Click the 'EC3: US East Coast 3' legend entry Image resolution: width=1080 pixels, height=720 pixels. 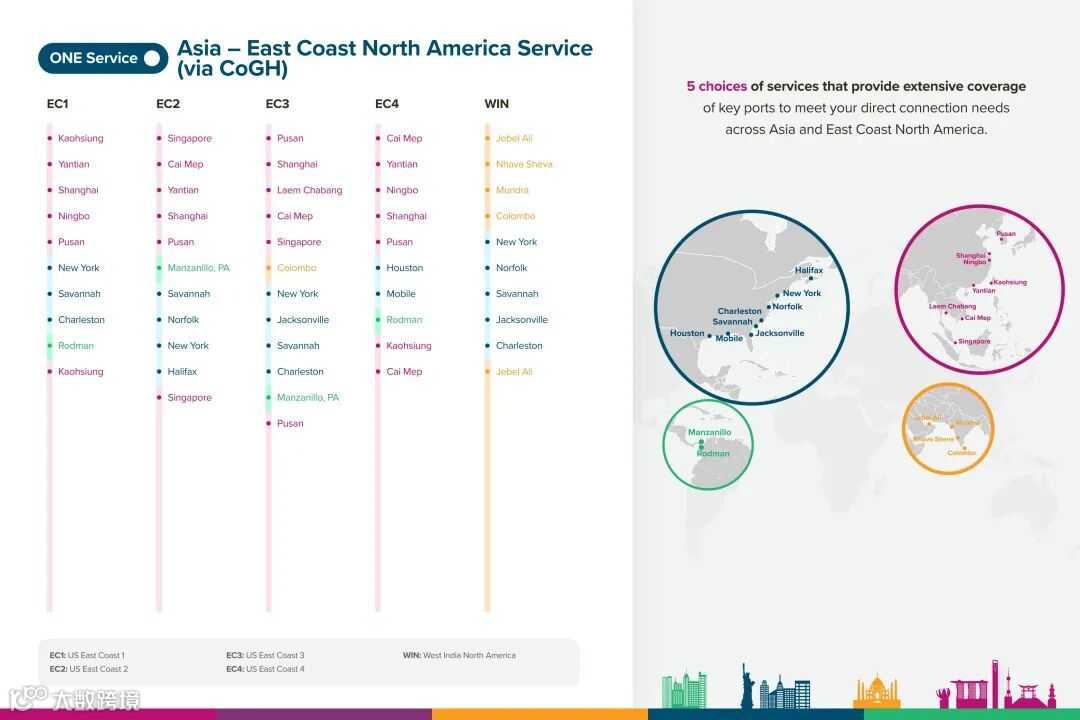[265, 655]
